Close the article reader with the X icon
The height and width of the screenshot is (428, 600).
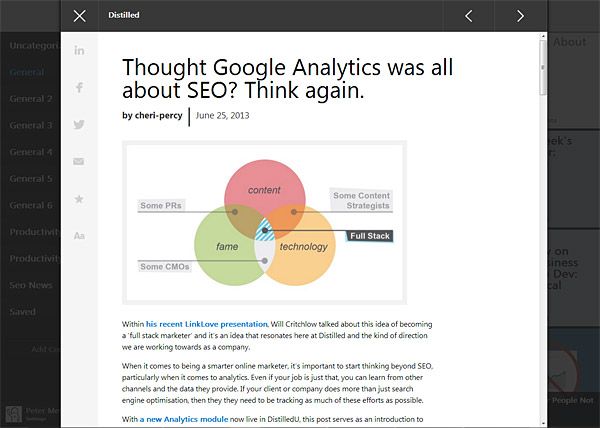click(80, 16)
